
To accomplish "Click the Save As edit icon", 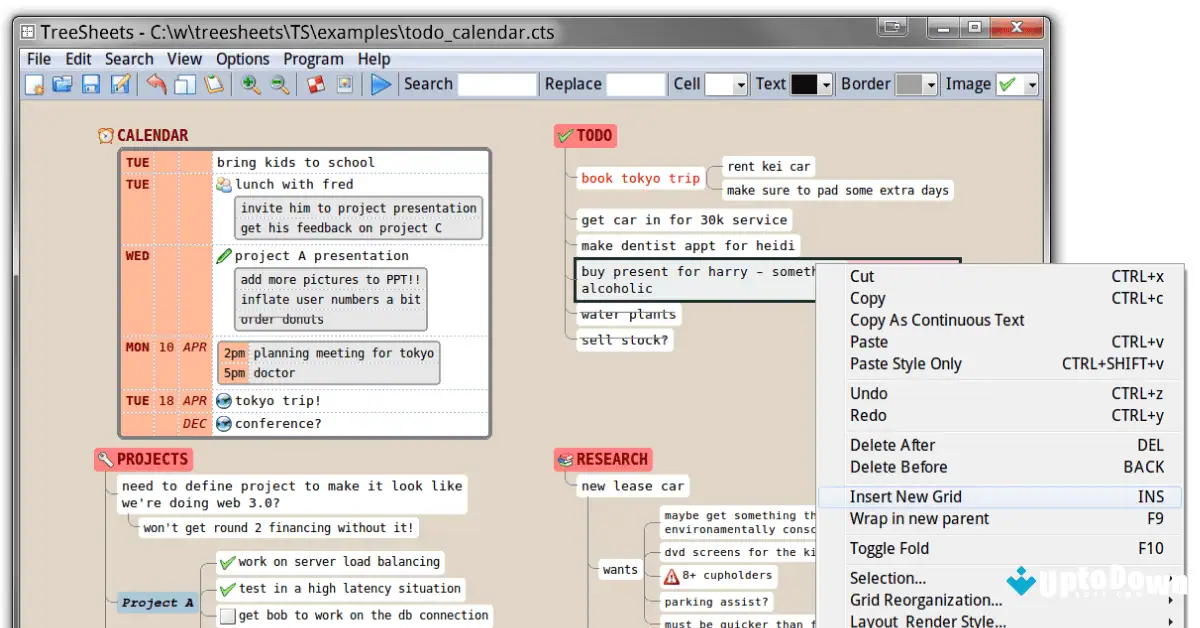I will [x=120, y=84].
